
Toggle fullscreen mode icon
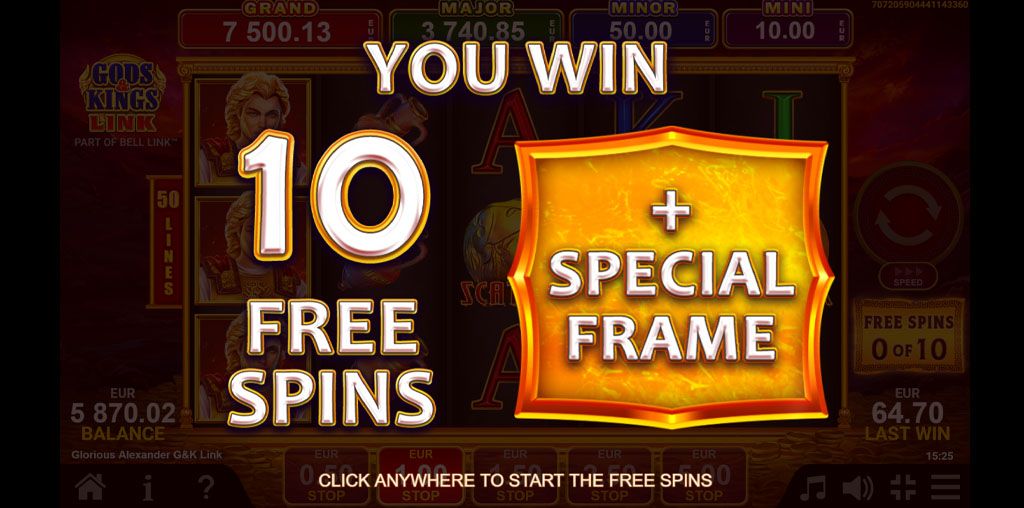pyautogui.click(x=903, y=488)
